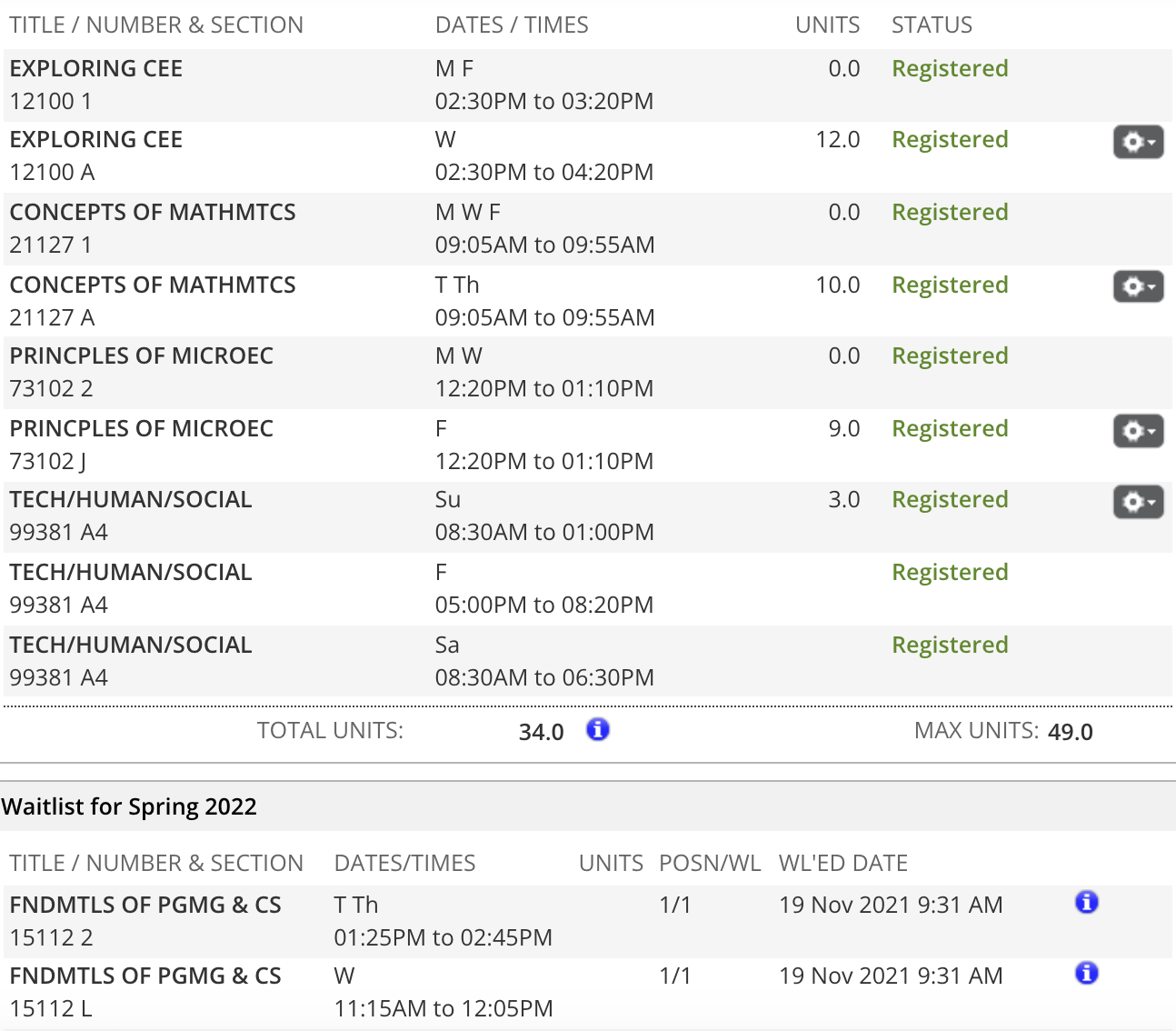Open gear menu for TECH/HUMAN/SOCIAL 99381 A4
This screenshot has width=1176, height=1031.
pyautogui.click(x=1138, y=501)
